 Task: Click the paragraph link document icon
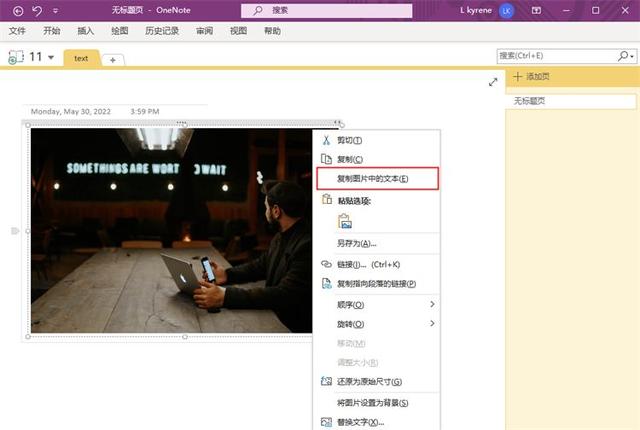pyautogui.click(x=327, y=283)
